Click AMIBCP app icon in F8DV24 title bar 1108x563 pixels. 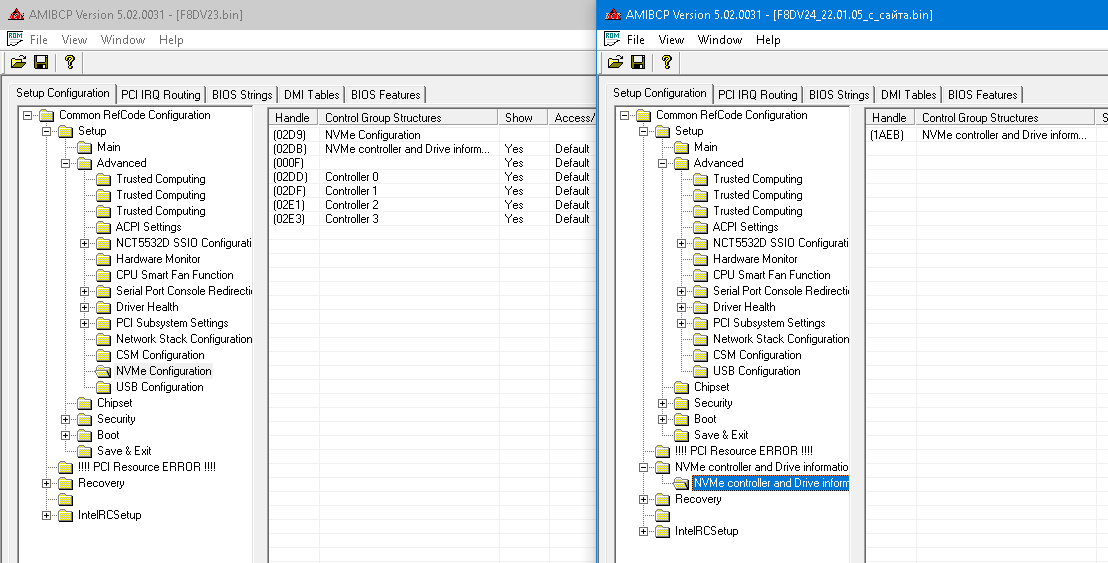[x=613, y=14]
